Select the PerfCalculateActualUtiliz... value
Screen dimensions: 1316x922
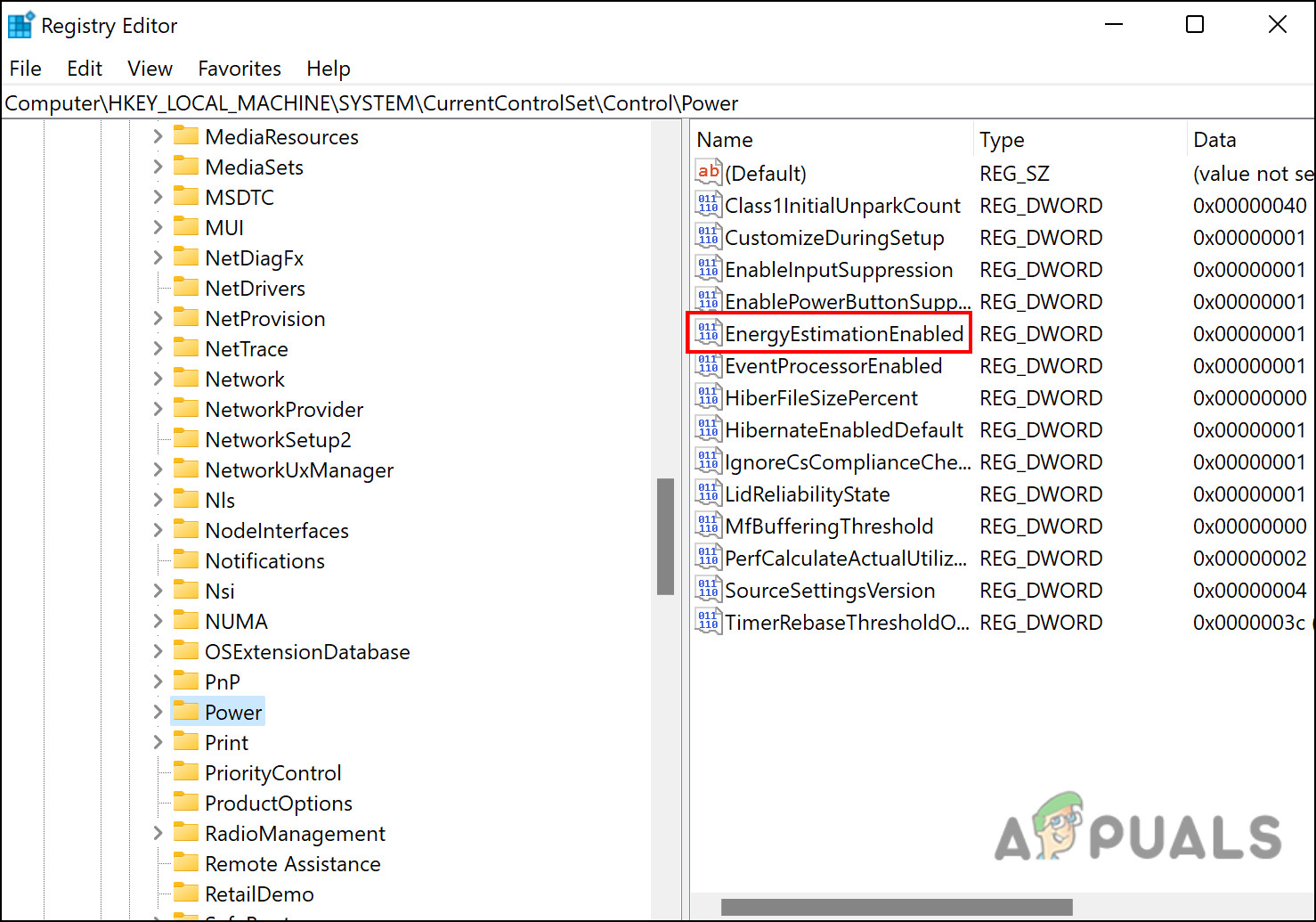(846, 559)
